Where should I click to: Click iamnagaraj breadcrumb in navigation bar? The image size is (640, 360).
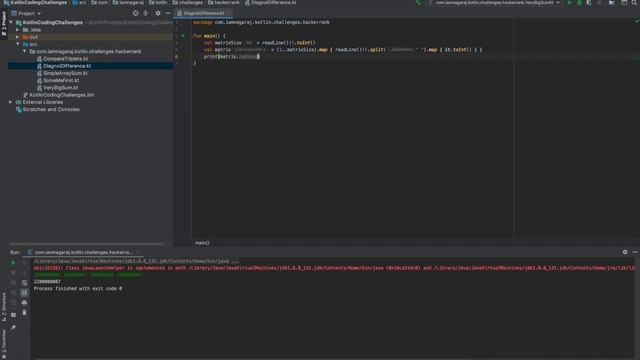[x=128, y=2]
